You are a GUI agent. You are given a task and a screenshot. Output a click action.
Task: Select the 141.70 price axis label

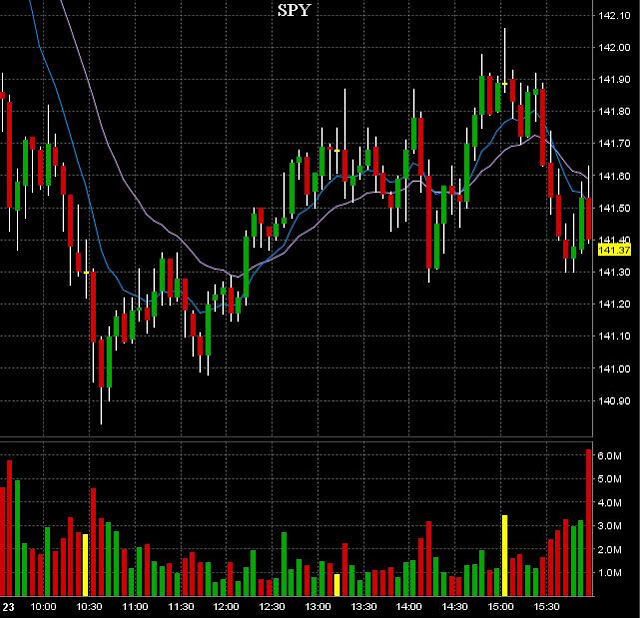click(614, 143)
